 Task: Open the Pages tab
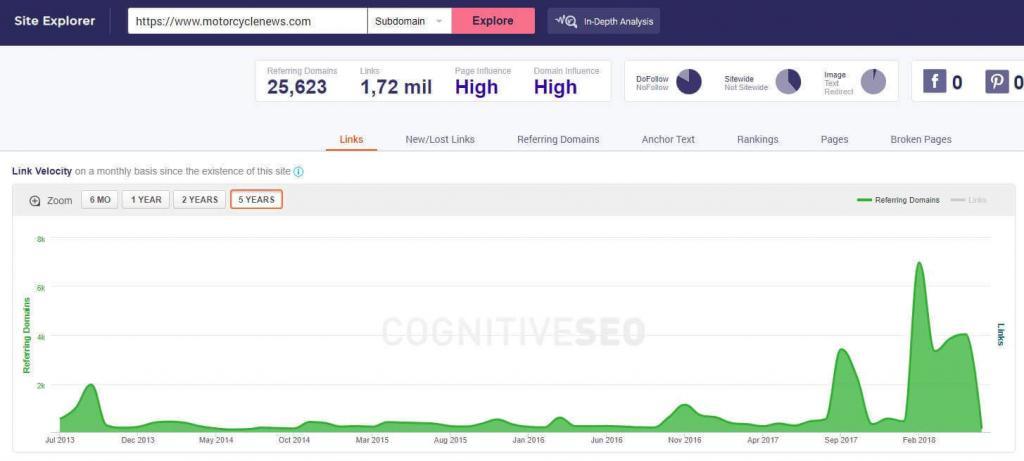pyautogui.click(x=835, y=139)
